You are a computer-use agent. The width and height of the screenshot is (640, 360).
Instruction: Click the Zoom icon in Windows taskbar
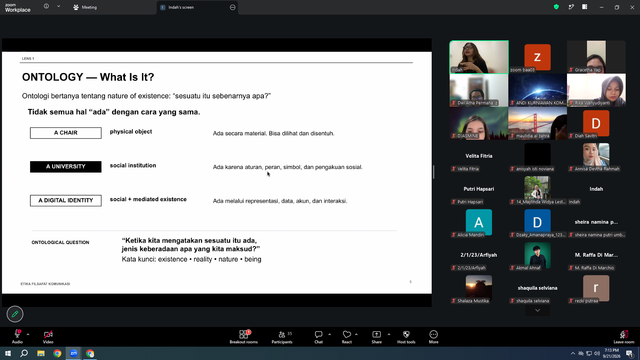(x=74, y=353)
